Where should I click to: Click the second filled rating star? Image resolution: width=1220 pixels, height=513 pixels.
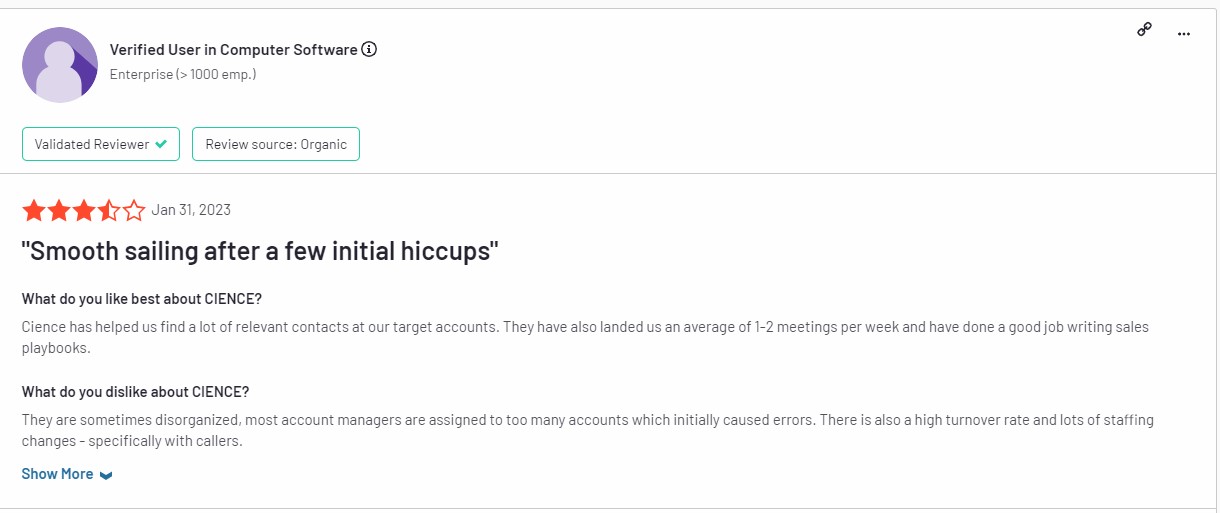pyautogui.click(x=59, y=210)
